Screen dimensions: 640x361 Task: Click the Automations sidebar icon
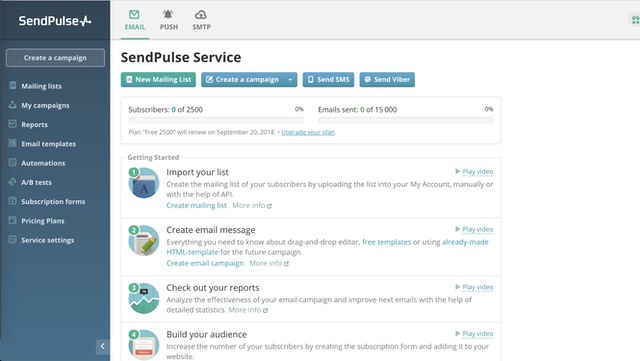pyautogui.click(x=13, y=162)
